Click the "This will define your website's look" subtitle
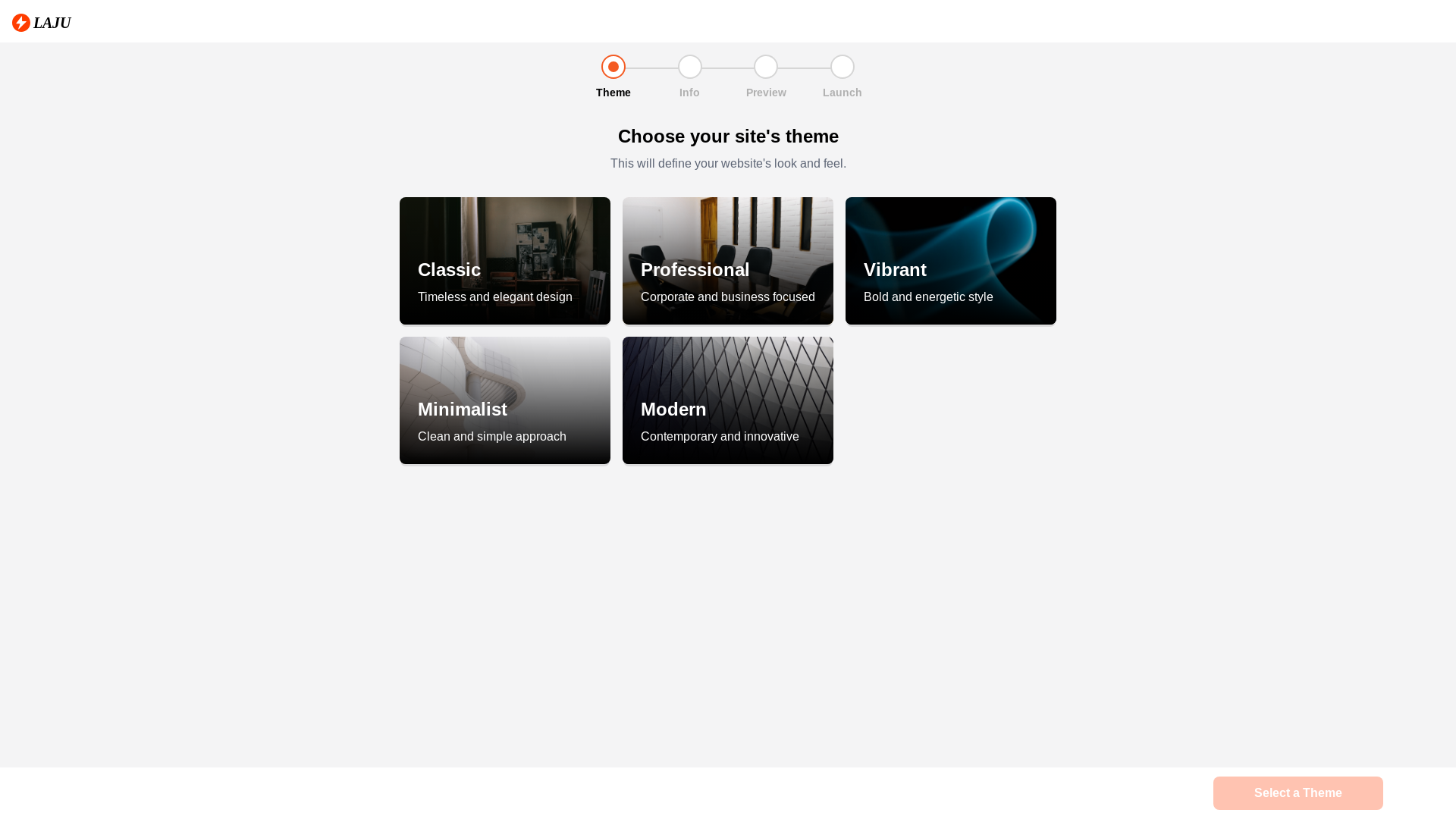Viewport: 1456px width, 819px height. (728, 164)
